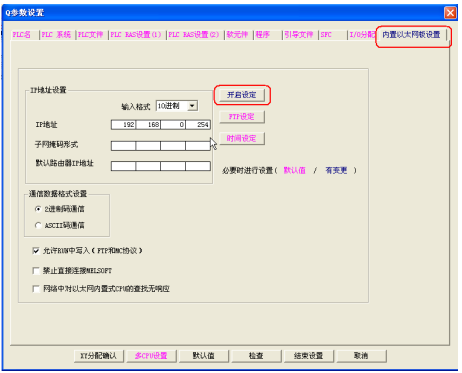Click the IP address fourth octet field 254
This screenshot has height=373, width=462.
coord(198,125)
